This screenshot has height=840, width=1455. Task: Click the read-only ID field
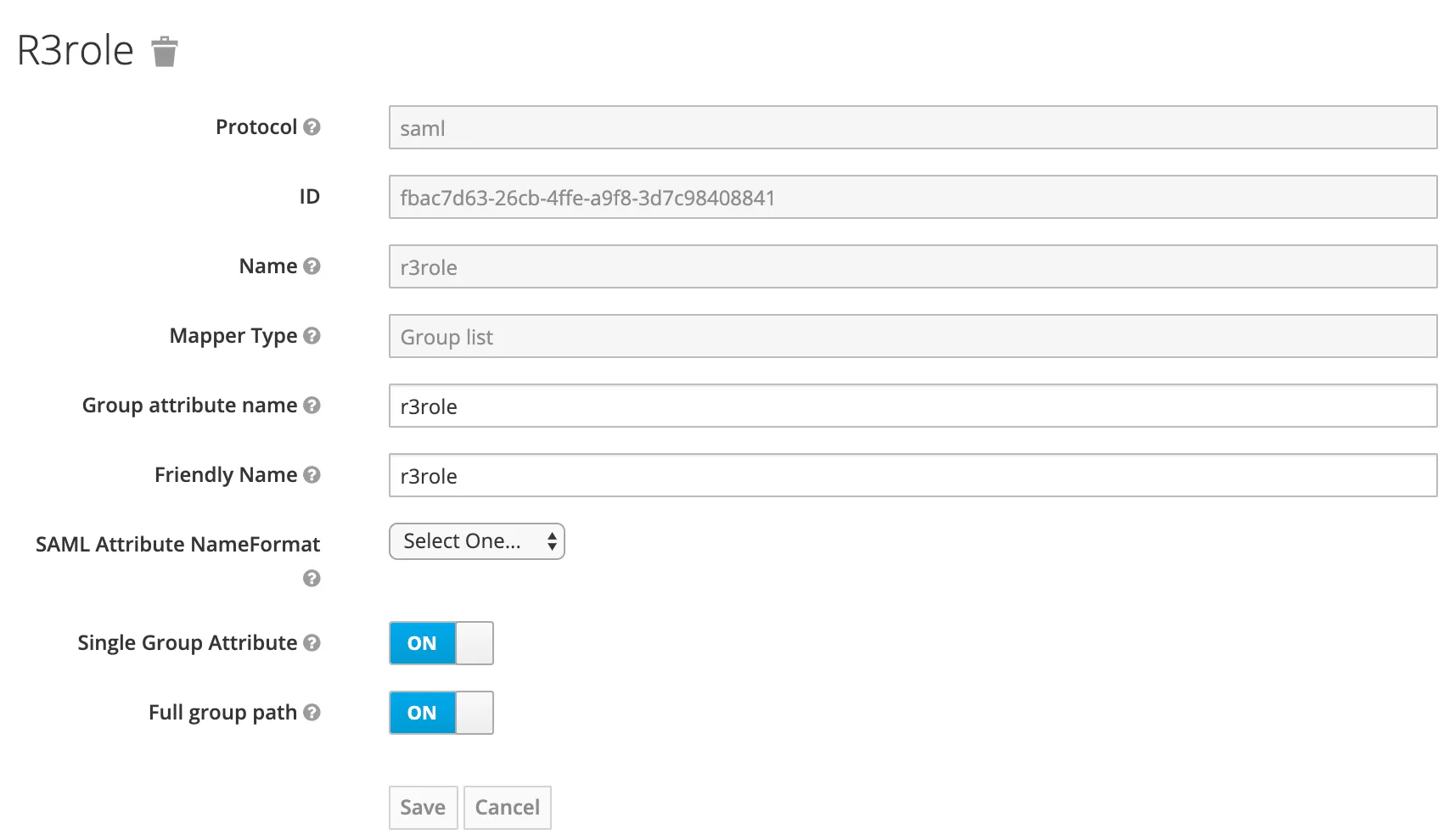tap(913, 197)
